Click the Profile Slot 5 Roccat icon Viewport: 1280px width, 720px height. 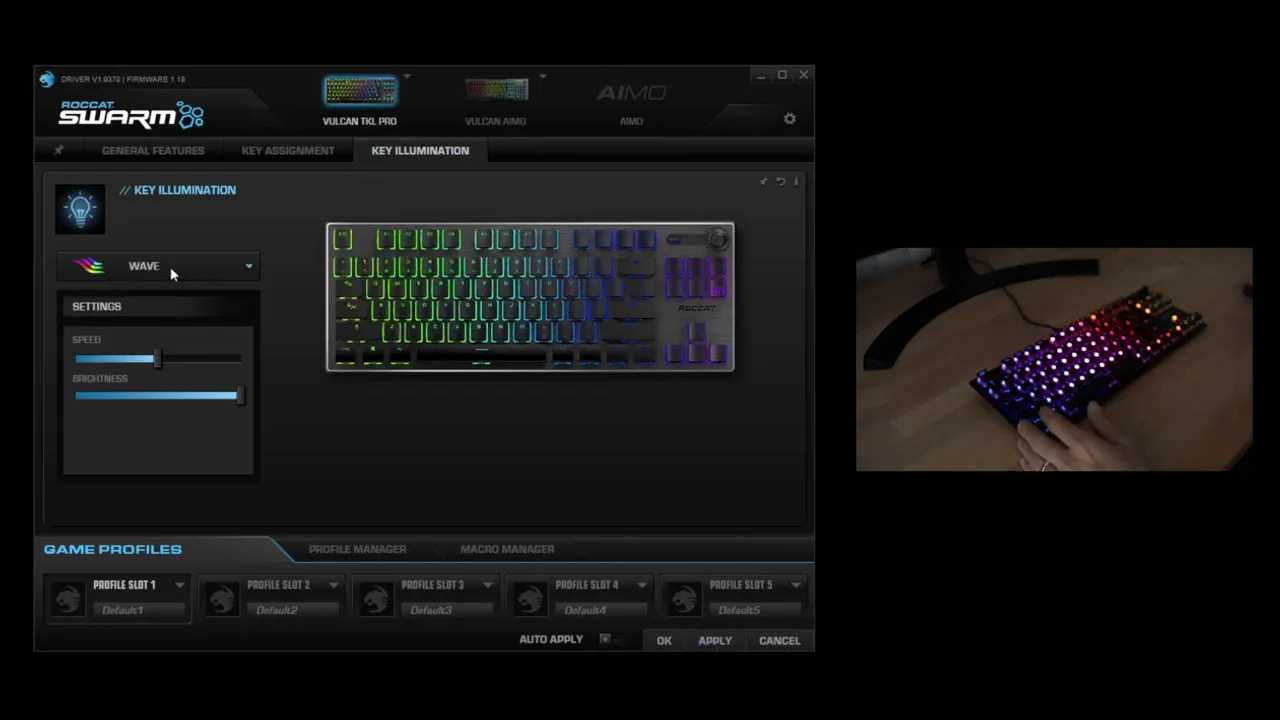click(x=683, y=598)
